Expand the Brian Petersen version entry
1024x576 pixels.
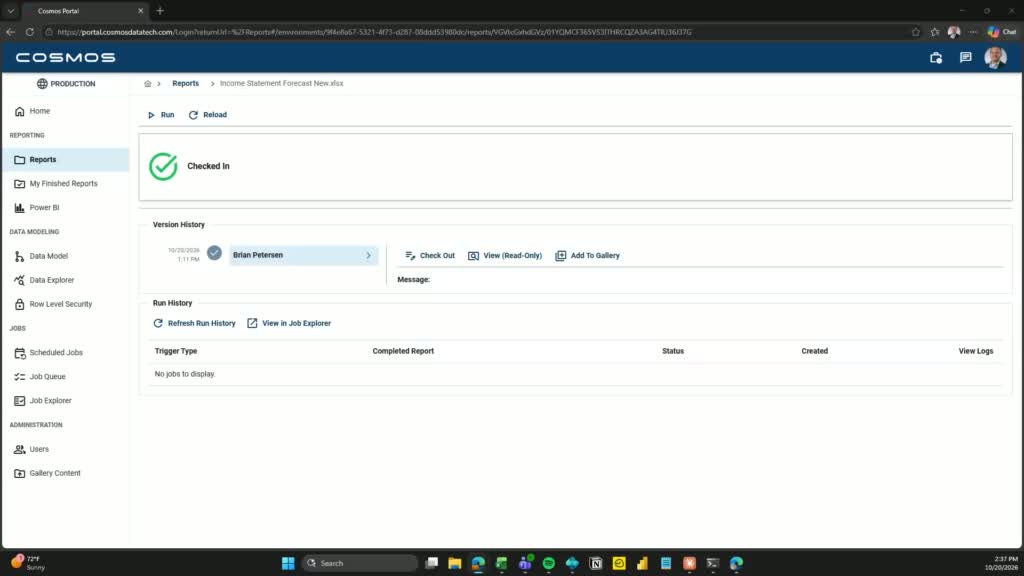[304, 255]
